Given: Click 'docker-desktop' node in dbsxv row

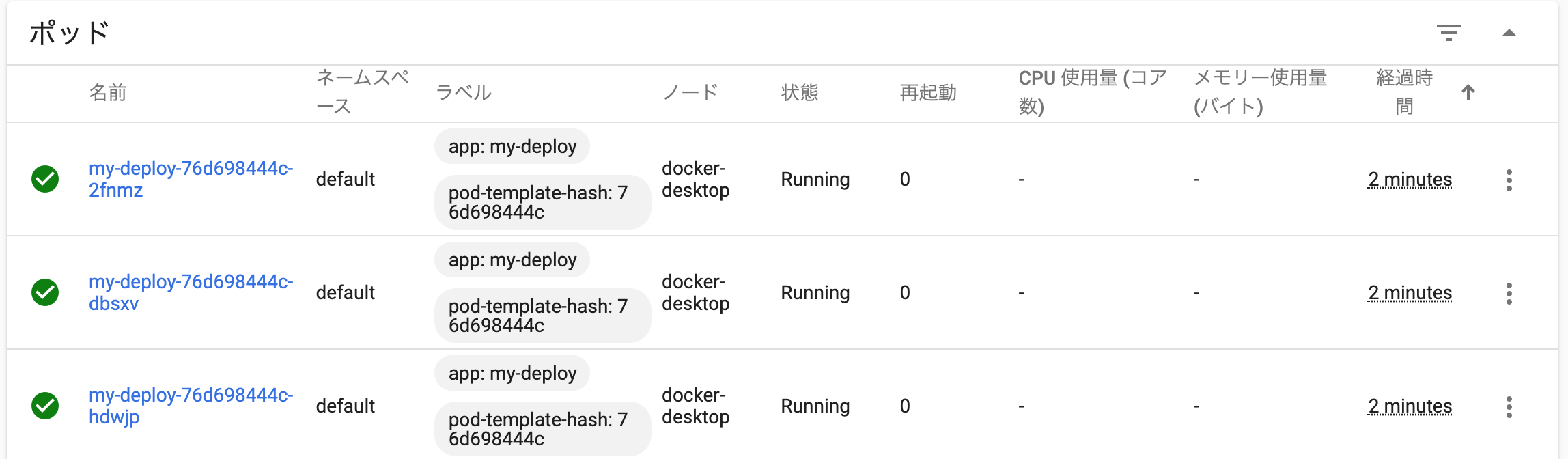Looking at the screenshot, I should (x=696, y=292).
